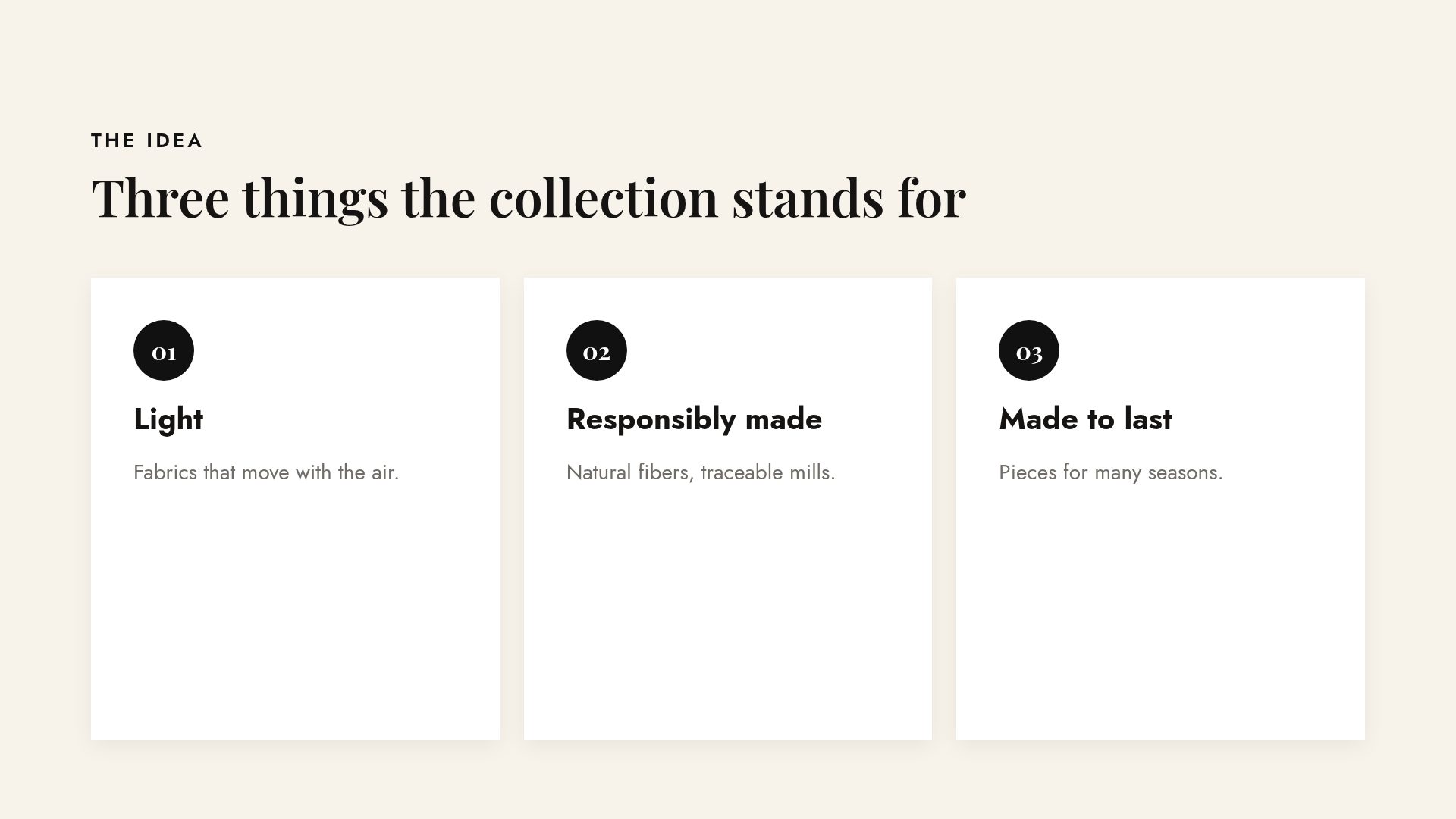This screenshot has height=819, width=1456.
Task: Select the Responsibly made heading
Action: tap(694, 419)
